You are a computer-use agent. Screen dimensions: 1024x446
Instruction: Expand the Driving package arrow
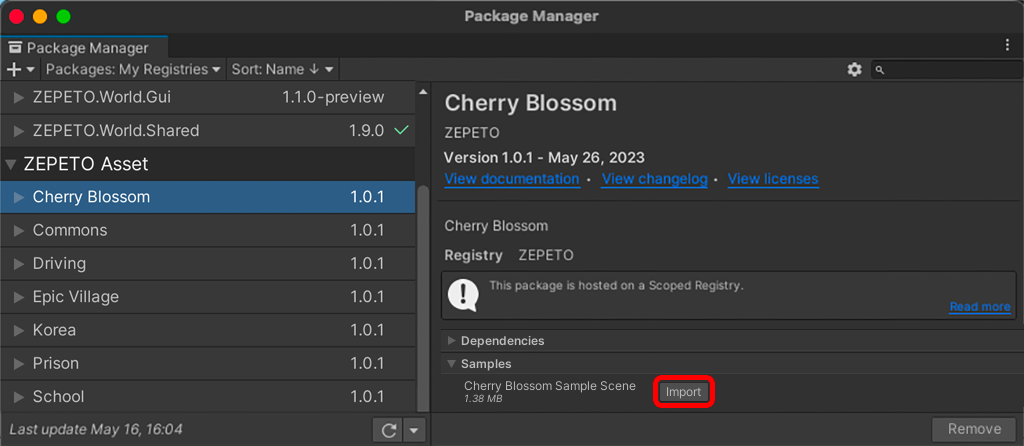click(x=19, y=264)
